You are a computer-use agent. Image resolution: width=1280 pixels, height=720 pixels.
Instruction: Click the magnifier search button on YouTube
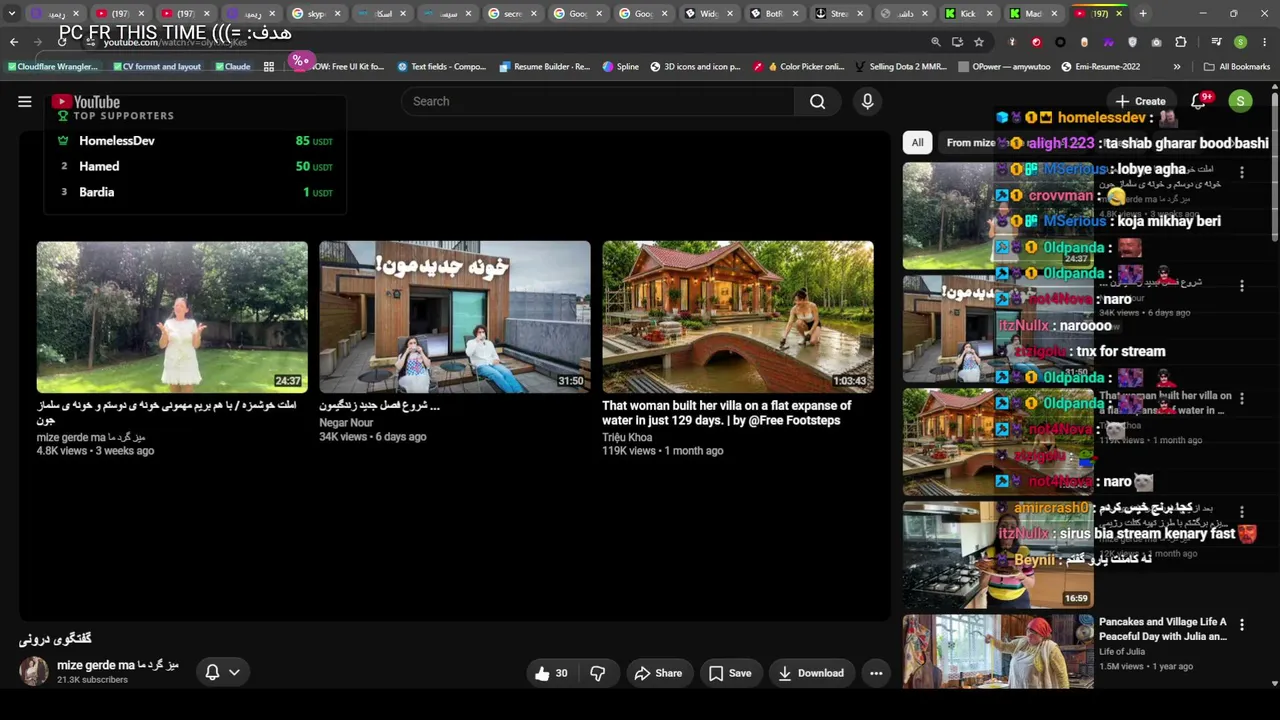[817, 101]
